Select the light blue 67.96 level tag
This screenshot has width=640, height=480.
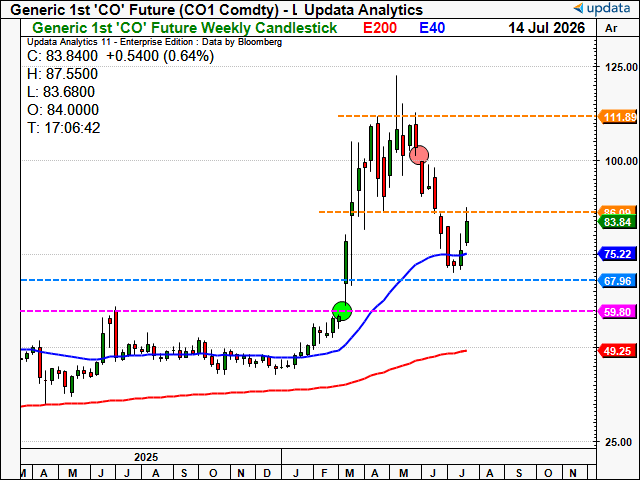(x=617, y=281)
